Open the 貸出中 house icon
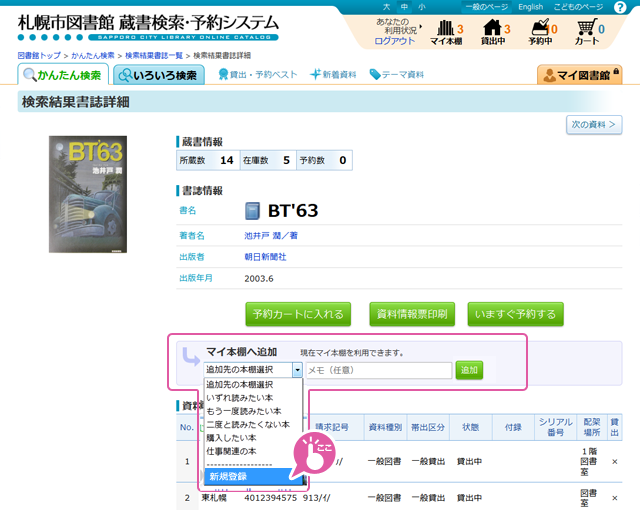Image resolution: width=640 pixels, height=510 pixels. click(493, 32)
